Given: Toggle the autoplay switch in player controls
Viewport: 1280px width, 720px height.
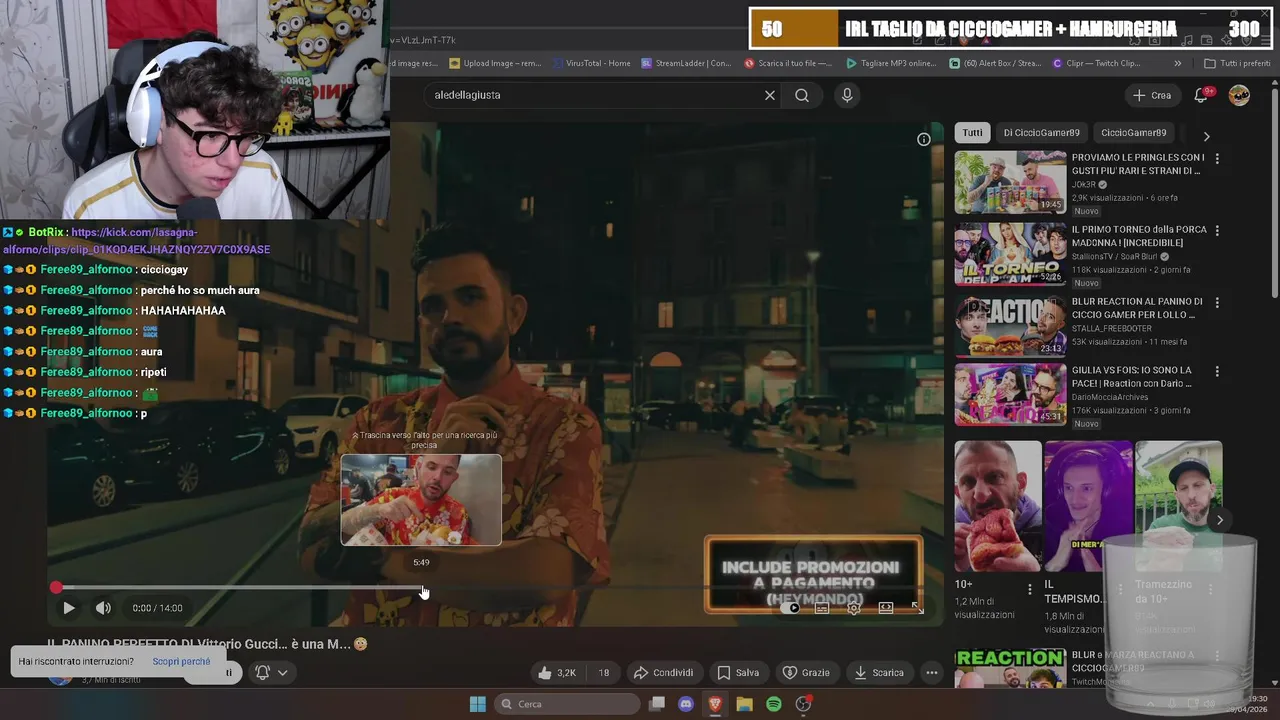Looking at the screenshot, I should point(791,608).
